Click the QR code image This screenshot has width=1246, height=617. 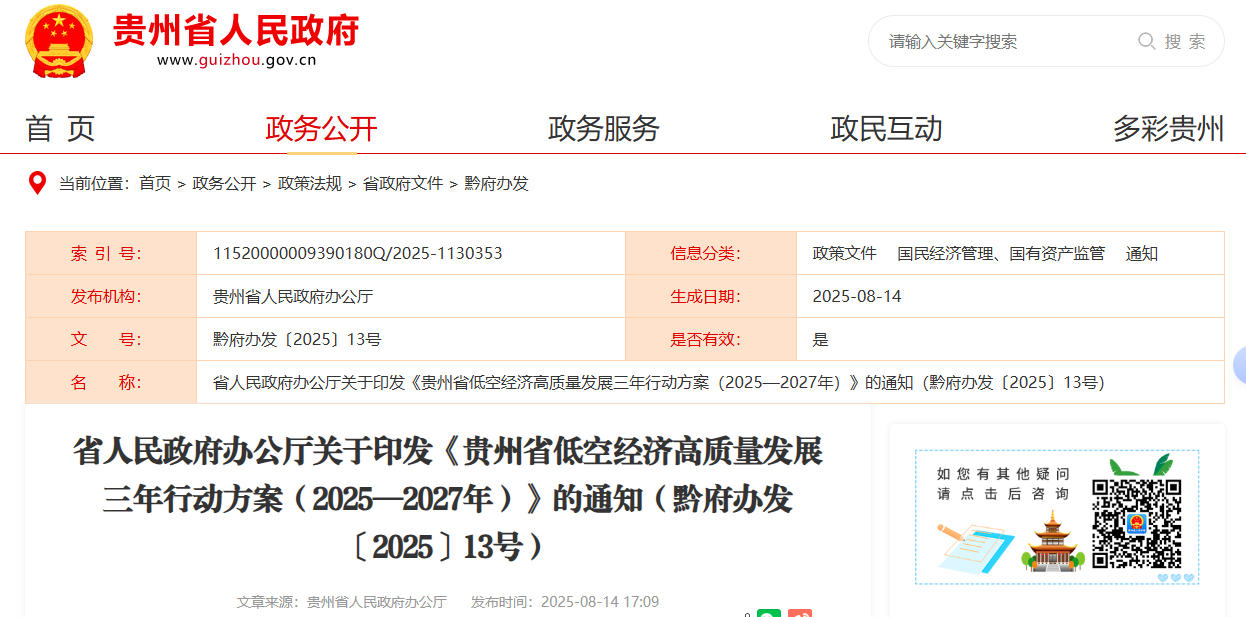[x=1136, y=524]
